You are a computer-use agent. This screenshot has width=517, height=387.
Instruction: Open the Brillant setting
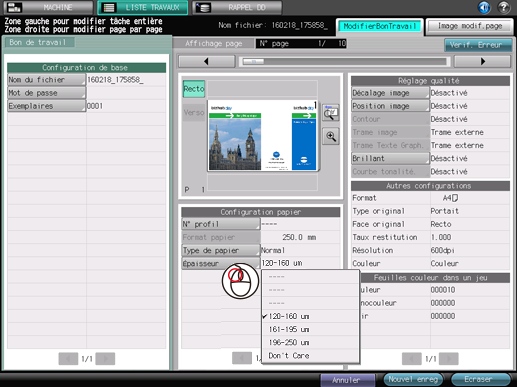click(390, 158)
